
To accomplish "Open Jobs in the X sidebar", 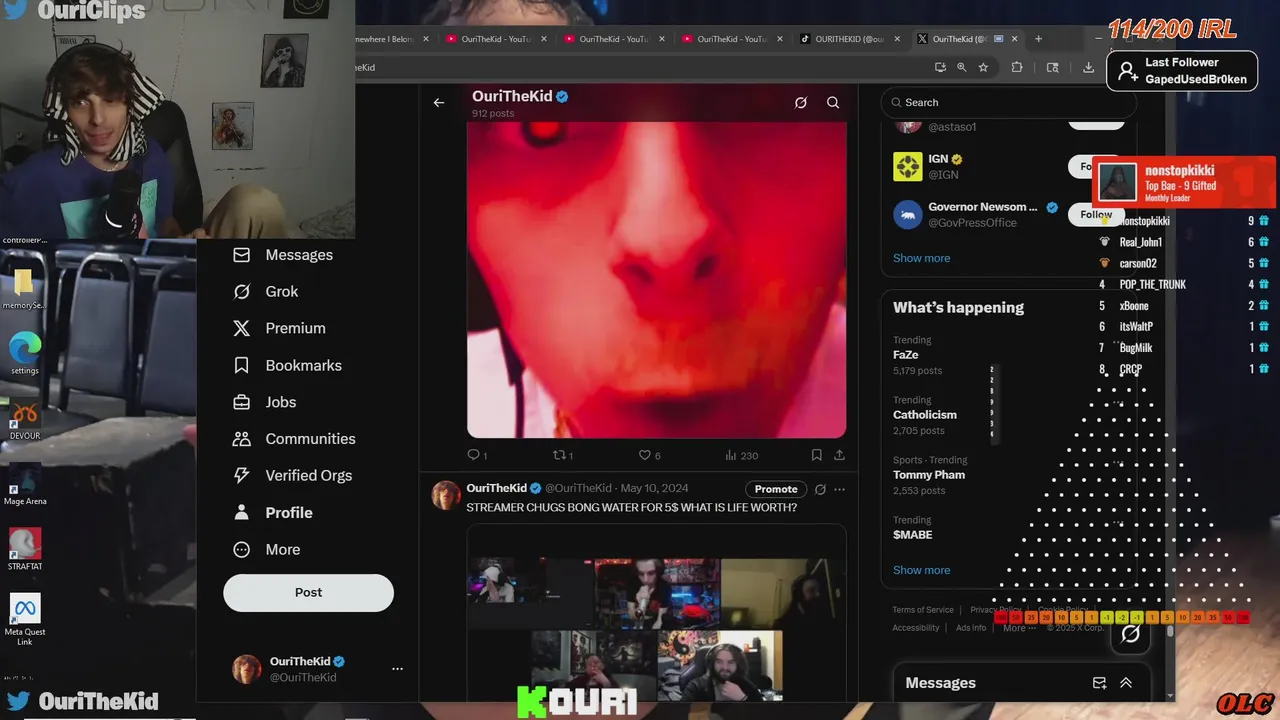I will click(x=264, y=402).
